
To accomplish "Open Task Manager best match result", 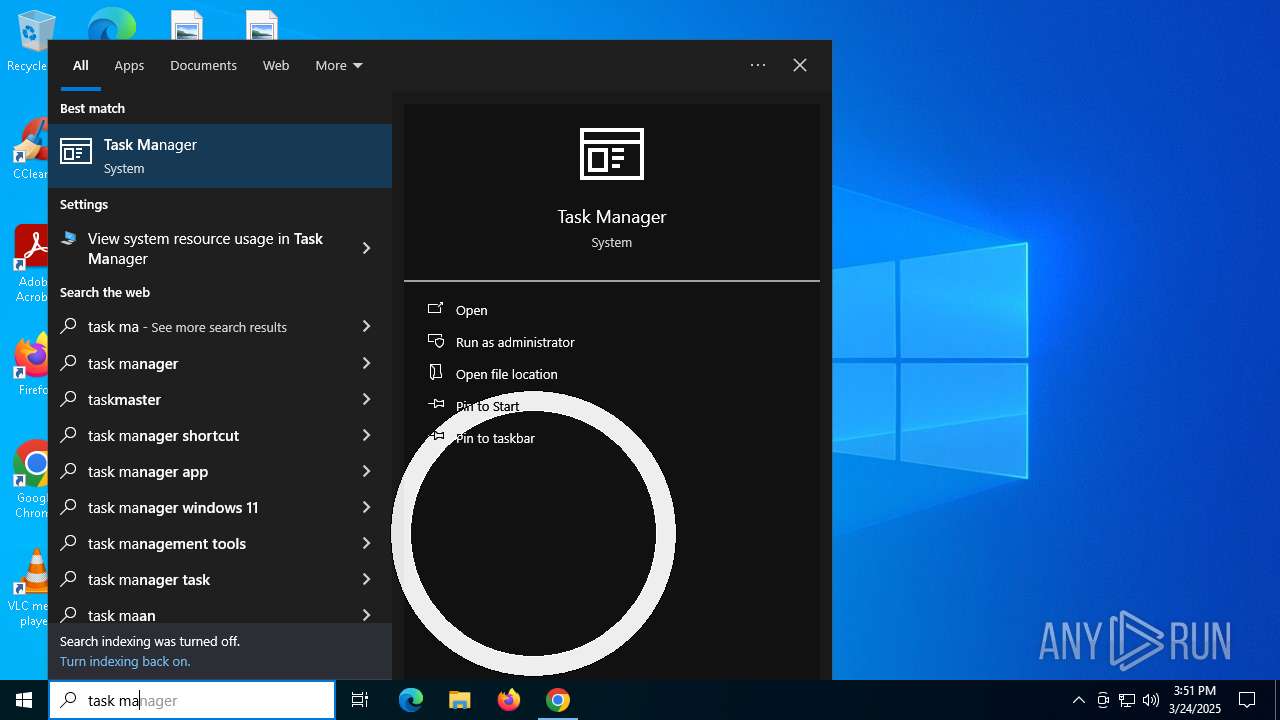I will [x=220, y=156].
